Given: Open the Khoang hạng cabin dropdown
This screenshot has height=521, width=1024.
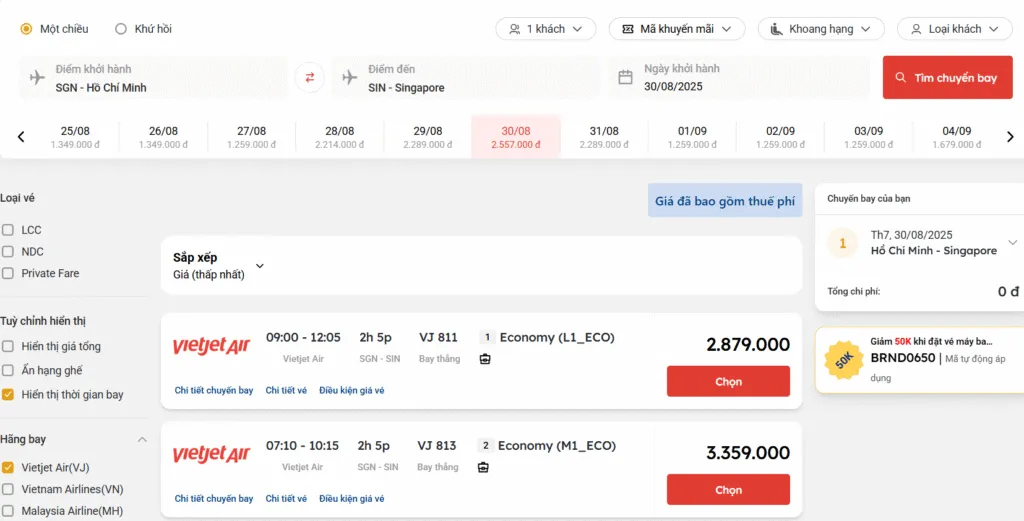Looking at the screenshot, I should click(x=822, y=29).
